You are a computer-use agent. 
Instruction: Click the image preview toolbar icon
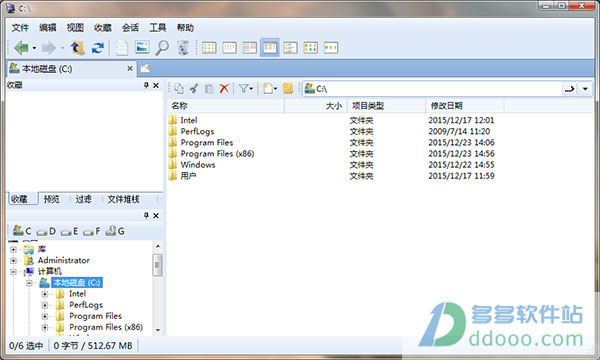(x=142, y=47)
